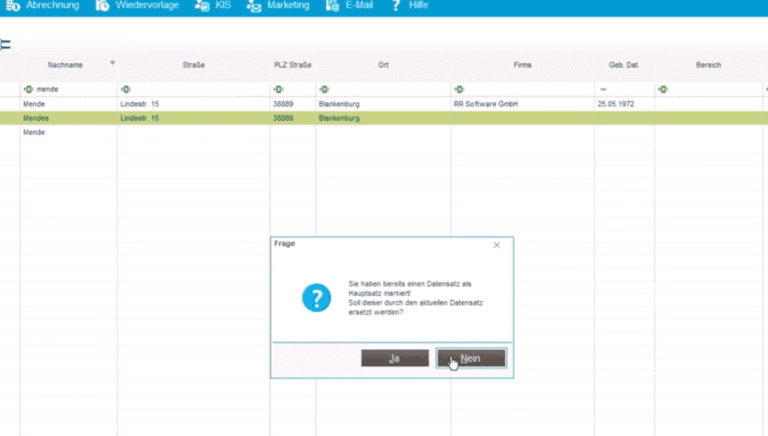Image resolution: width=768 pixels, height=436 pixels.
Task: Select the highlighted 'Mendes' row
Action: click(x=384, y=118)
